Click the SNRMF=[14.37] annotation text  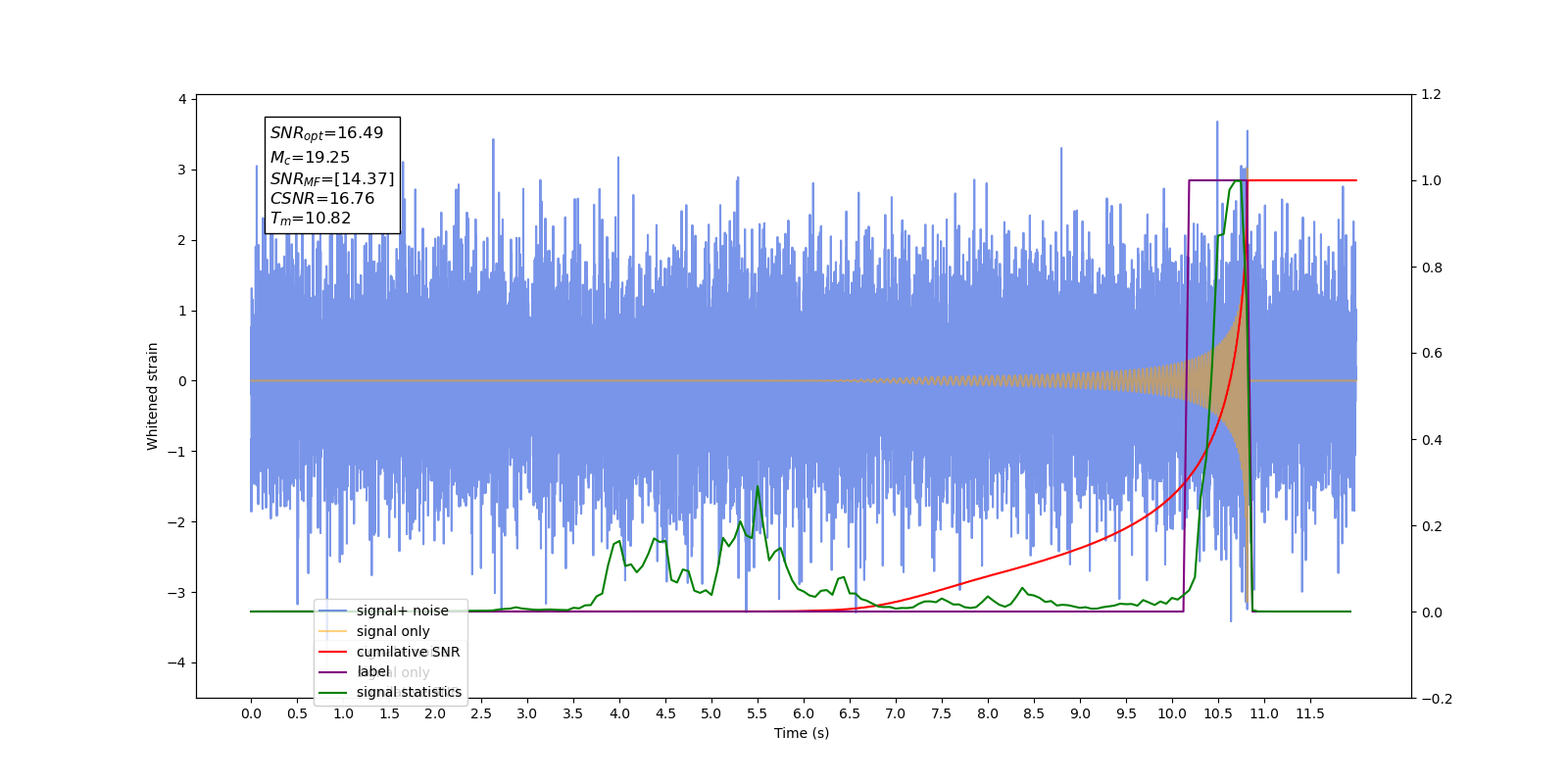tap(332, 179)
